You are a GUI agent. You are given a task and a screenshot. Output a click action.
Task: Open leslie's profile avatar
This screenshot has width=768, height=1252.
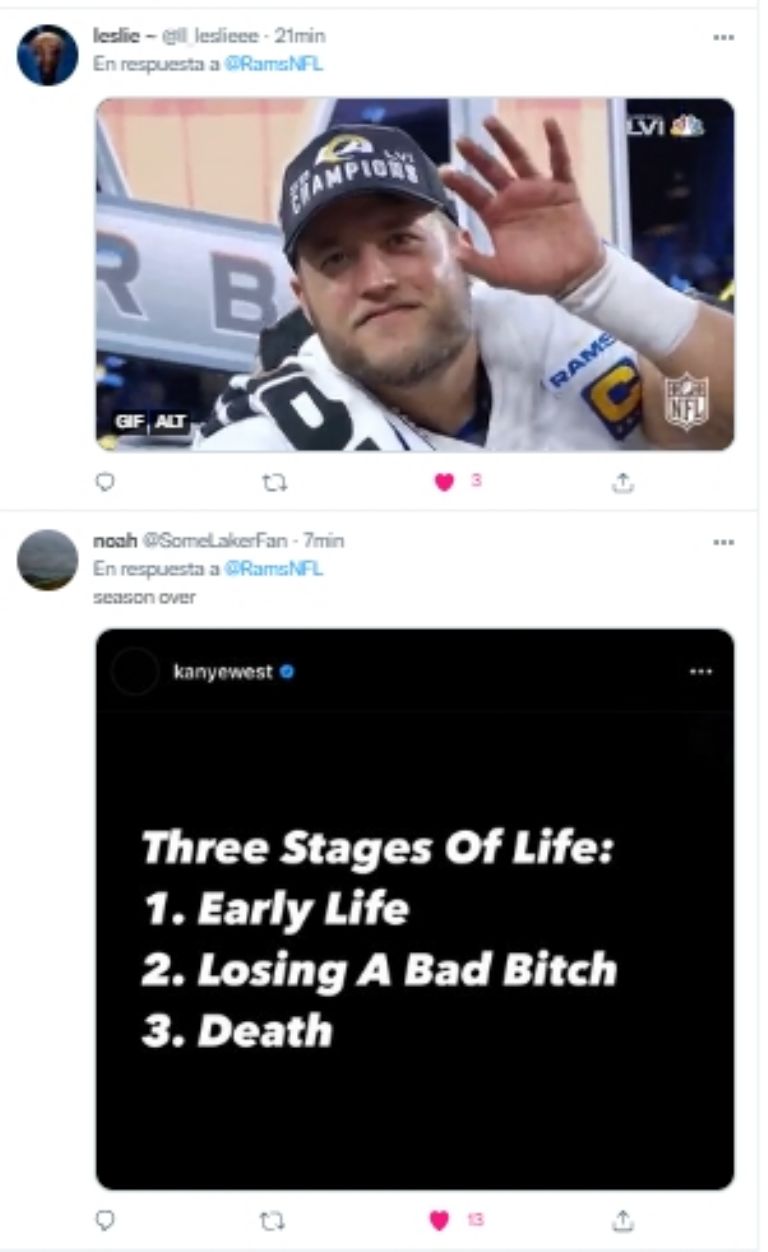point(47,55)
